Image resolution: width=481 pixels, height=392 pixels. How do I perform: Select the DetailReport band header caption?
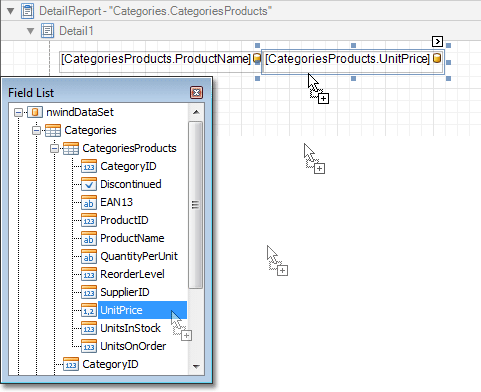[155, 11]
